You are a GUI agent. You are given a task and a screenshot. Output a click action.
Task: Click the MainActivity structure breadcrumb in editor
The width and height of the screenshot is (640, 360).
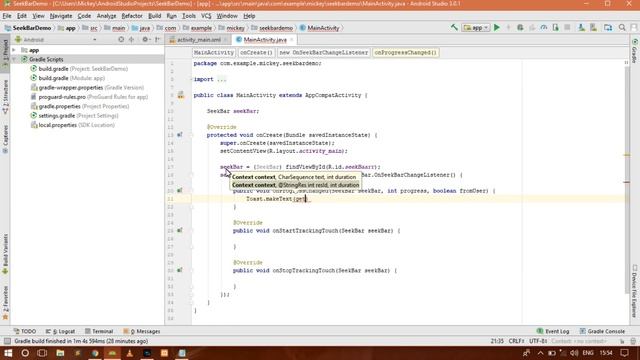coord(213,53)
